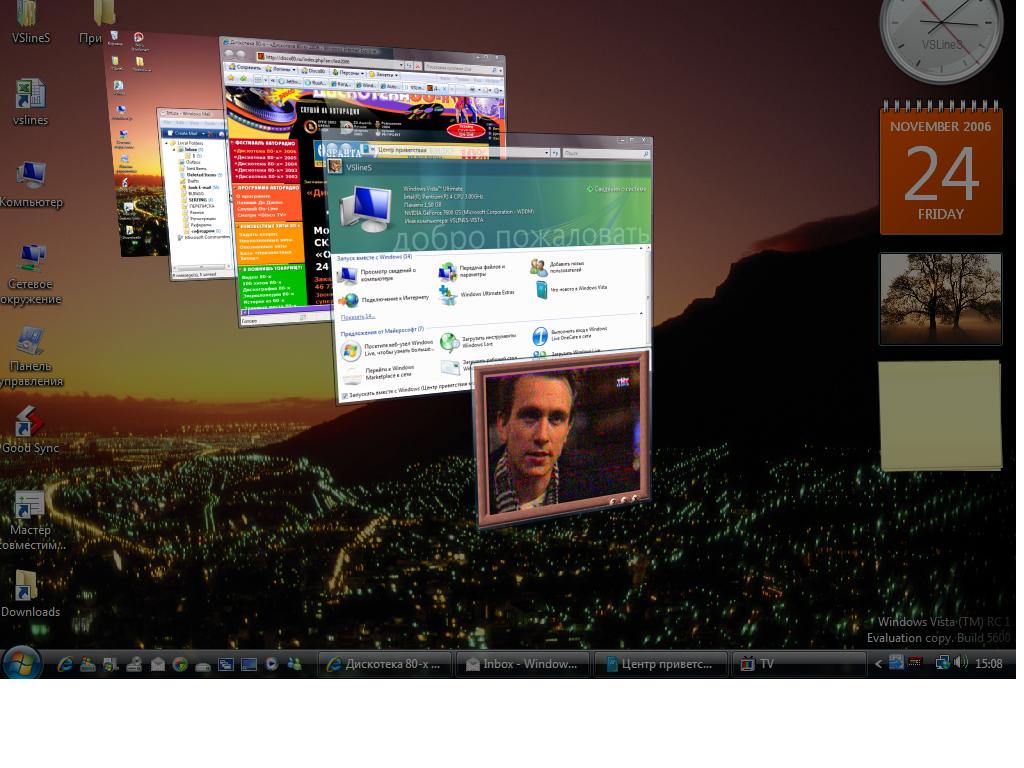Switch to Дискотека 80-х taskbar button

[x=385, y=664]
